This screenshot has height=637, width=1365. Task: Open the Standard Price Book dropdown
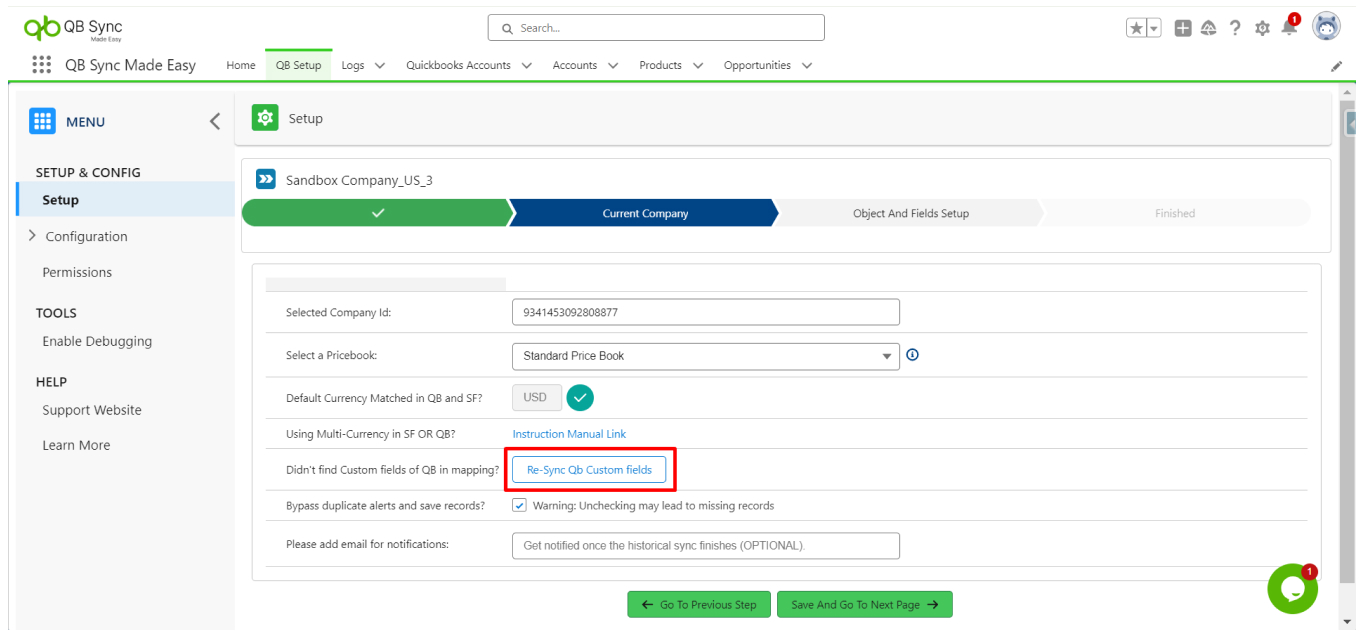pos(706,355)
